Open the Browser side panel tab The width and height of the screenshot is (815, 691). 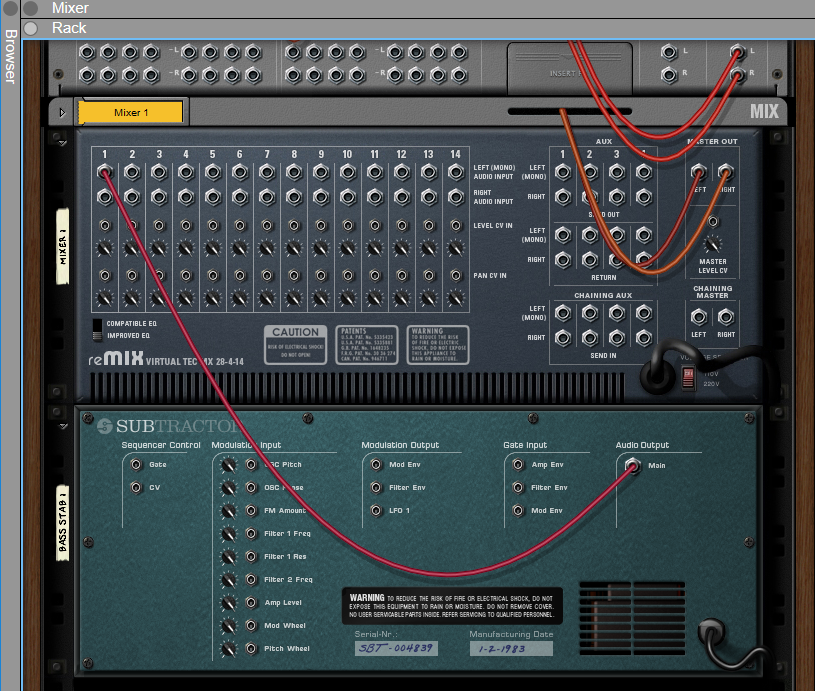pos(10,56)
